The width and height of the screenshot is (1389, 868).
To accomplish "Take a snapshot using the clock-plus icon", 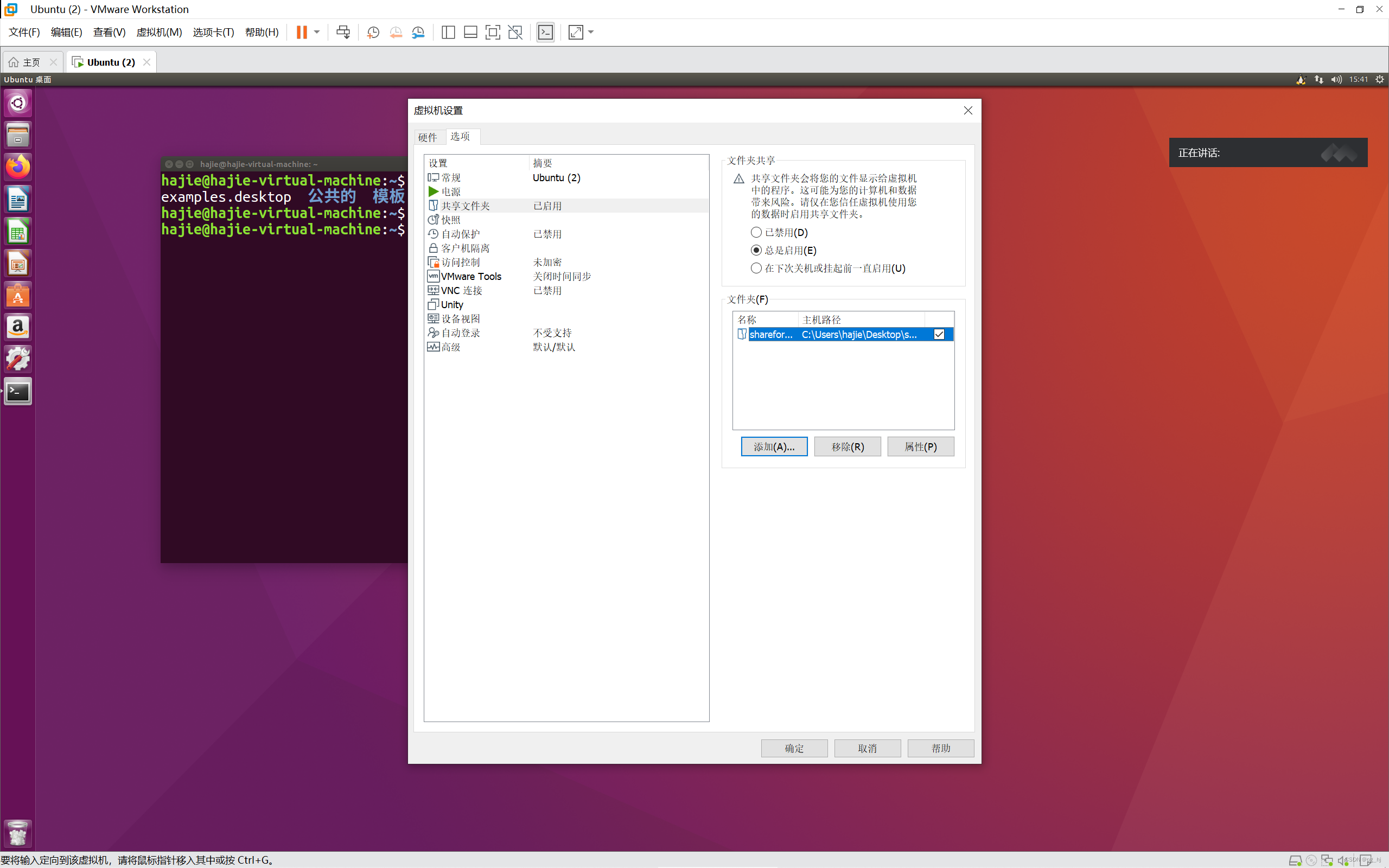I will coord(373,32).
